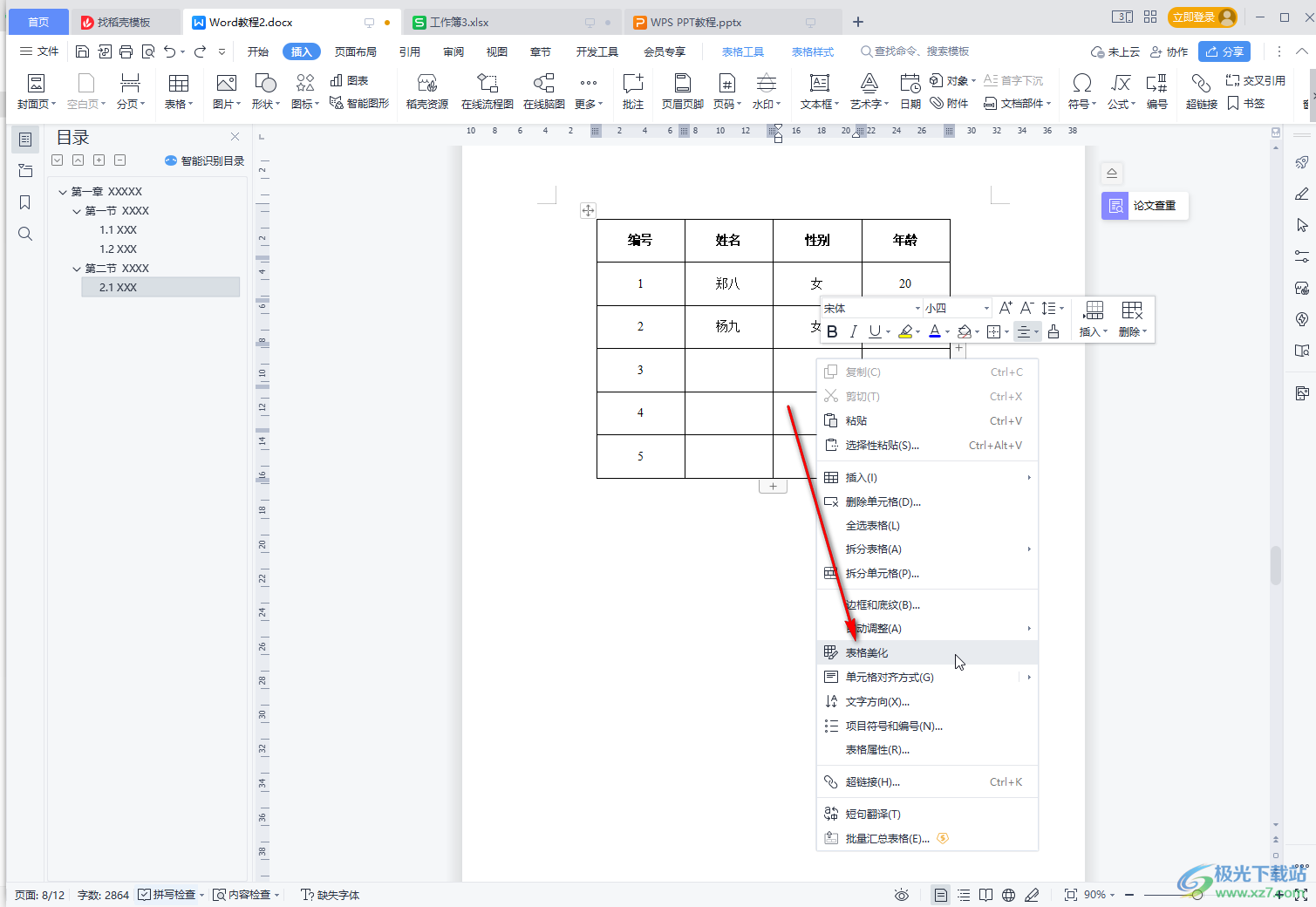
Task: Click the Hyperlink (超链接) ribbon icon
Action: pos(1201,92)
